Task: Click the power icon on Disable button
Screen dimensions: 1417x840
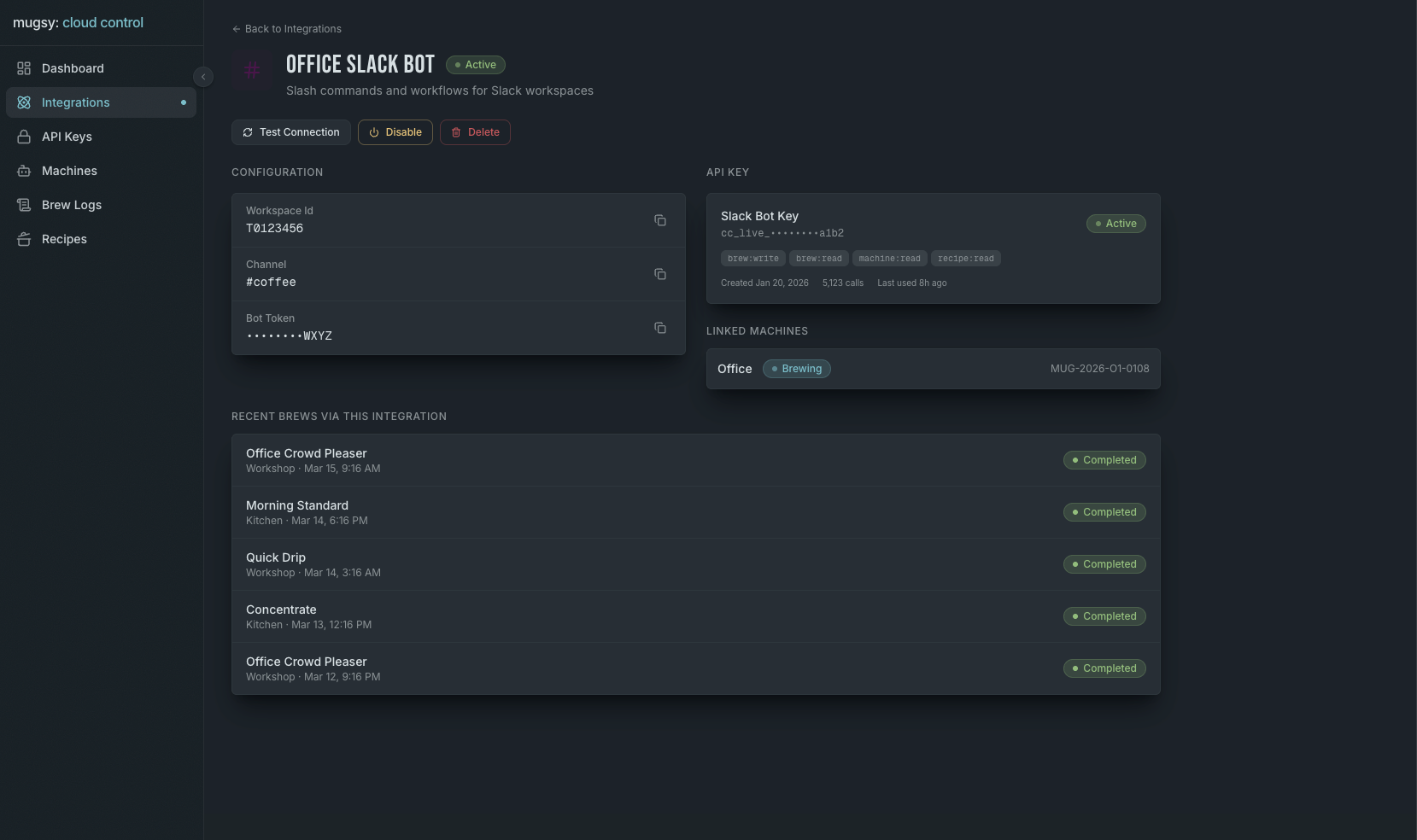Action: pos(374,132)
